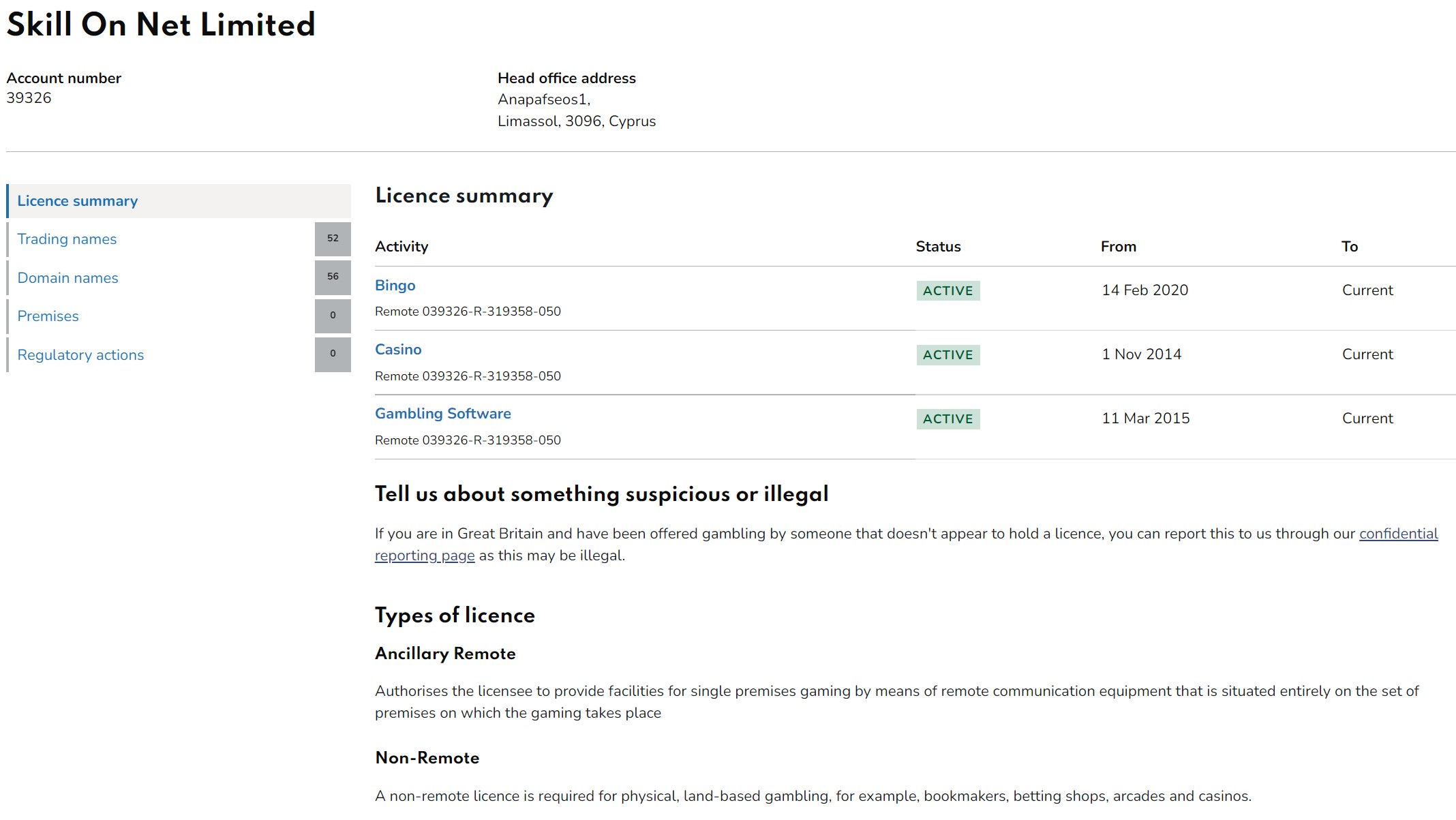Click the Non-Remote subheading

pos(427,758)
